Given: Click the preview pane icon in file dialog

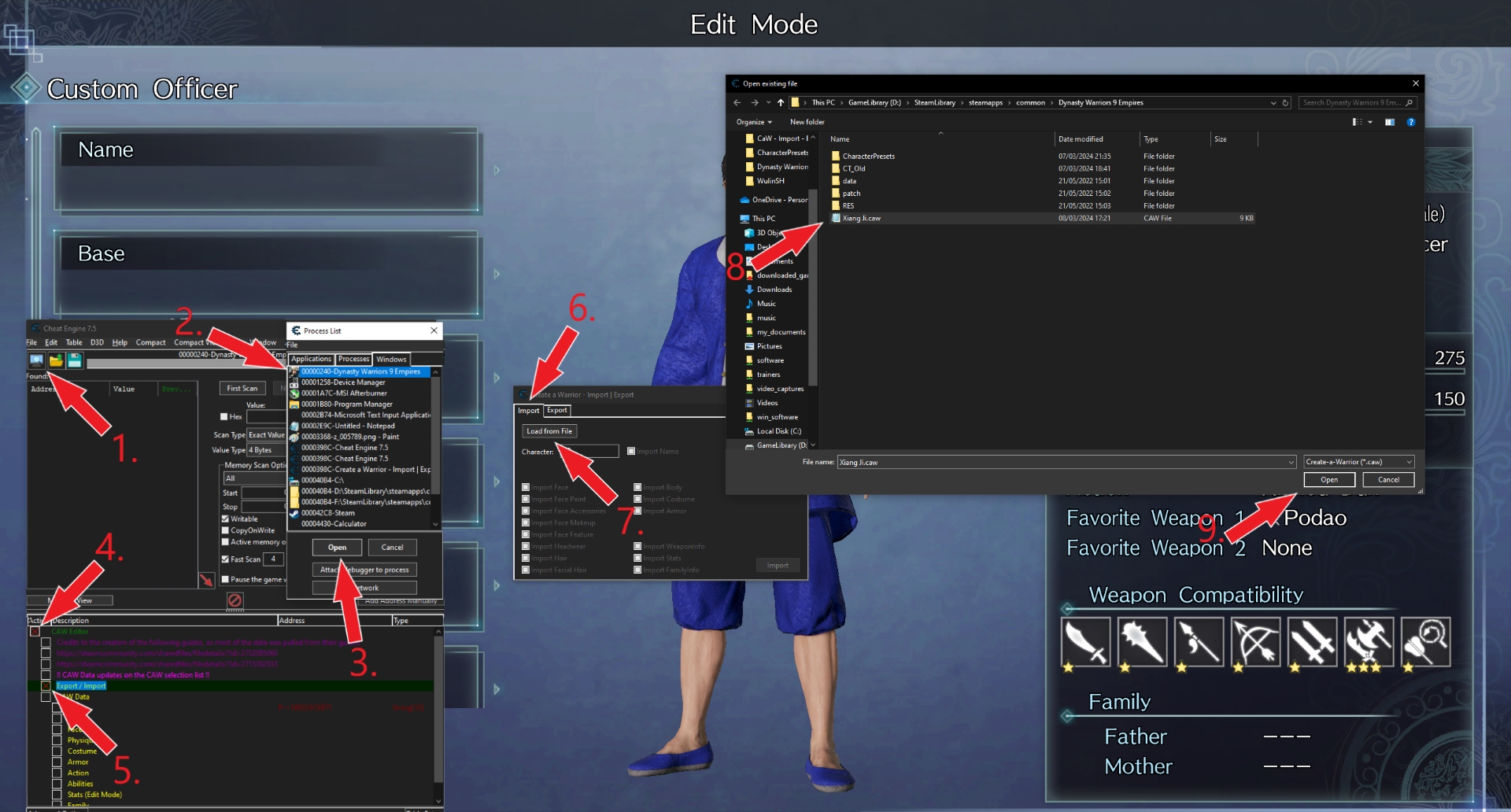Looking at the screenshot, I should tap(1390, 122).
